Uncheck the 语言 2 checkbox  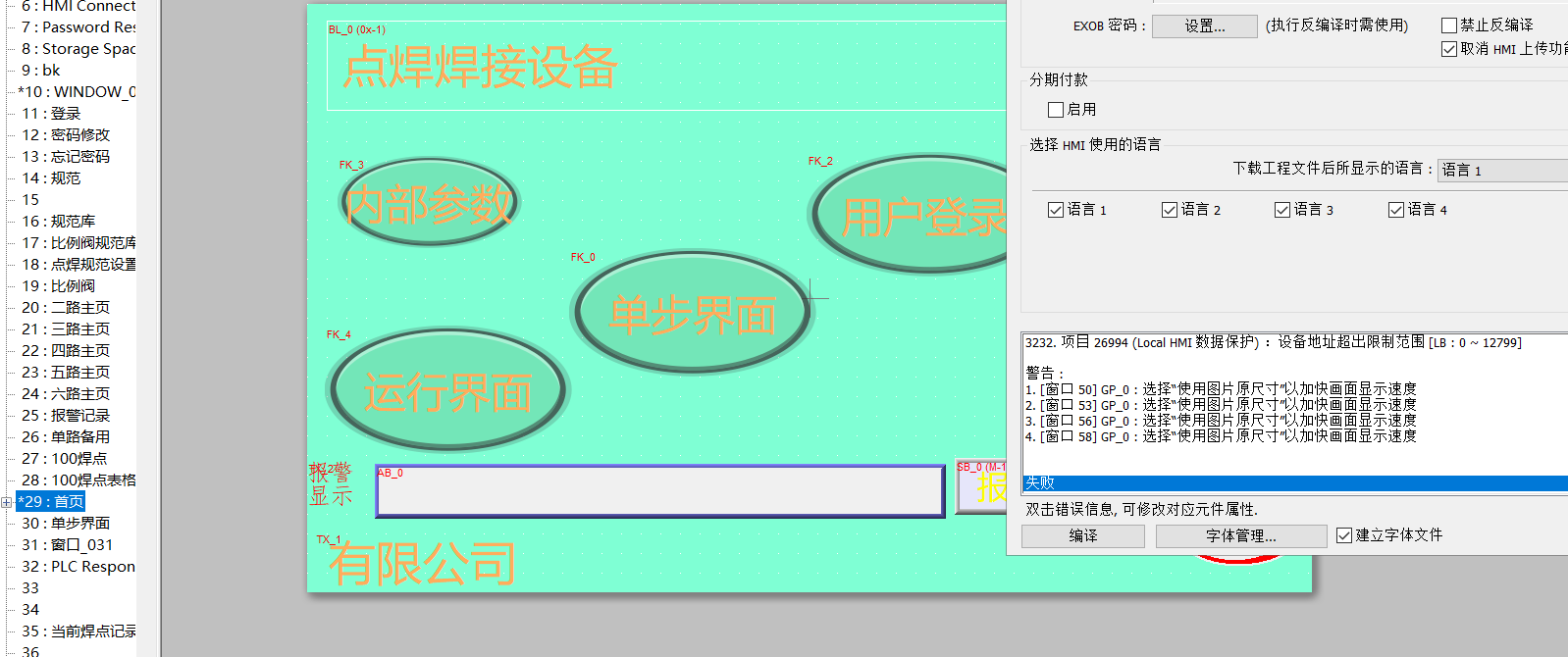click(1170, 210)
